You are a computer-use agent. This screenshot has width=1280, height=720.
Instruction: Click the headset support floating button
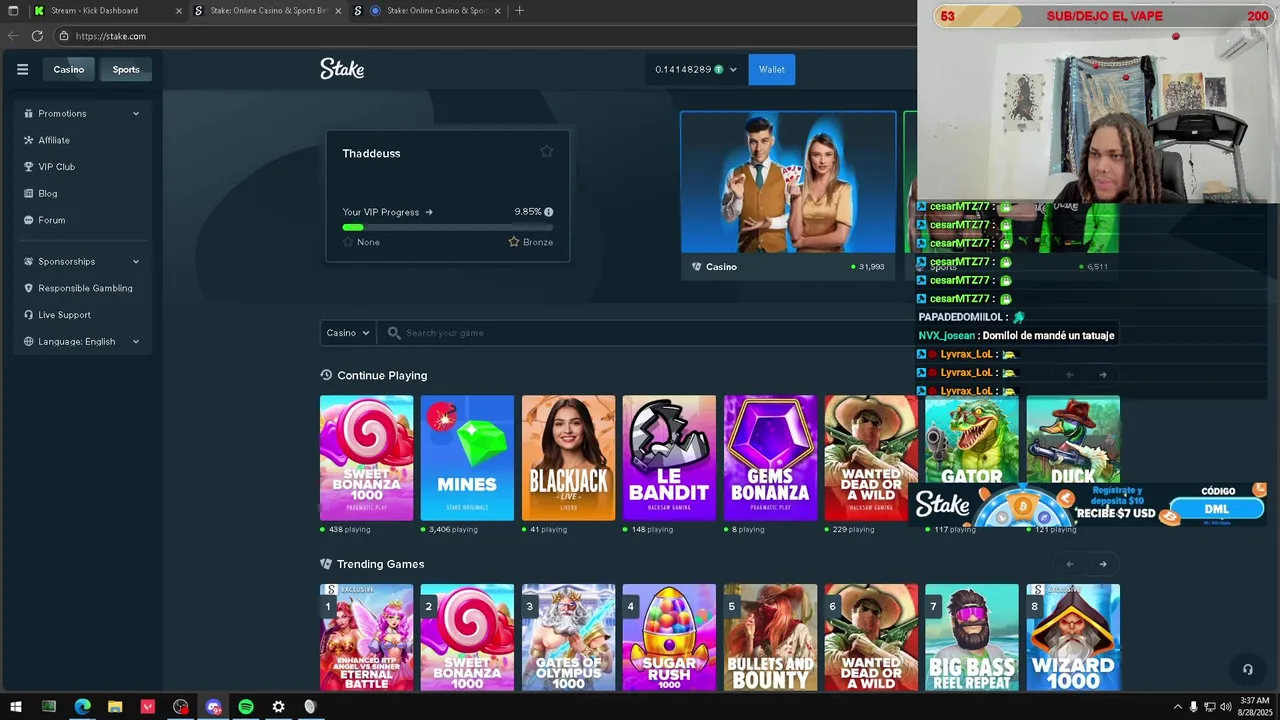[x=1247, y=669]
